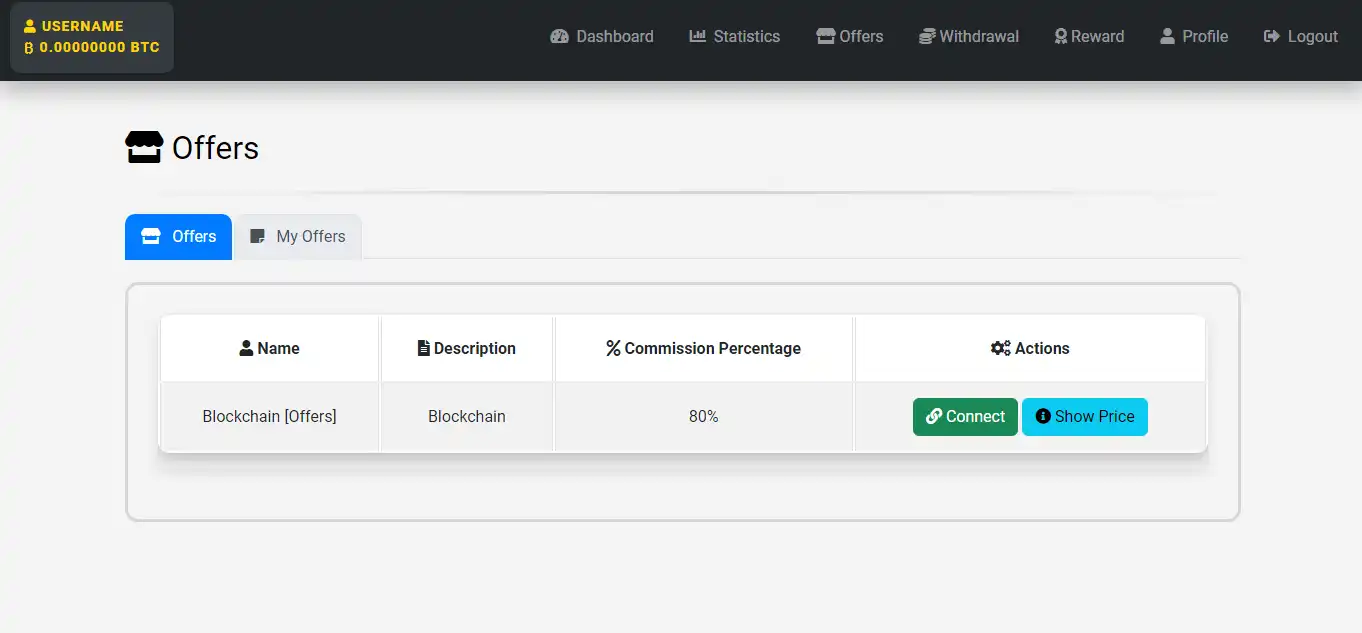Click the person icon beside Profile
Screen dimensions: 1362x633
click(1167, 37)
